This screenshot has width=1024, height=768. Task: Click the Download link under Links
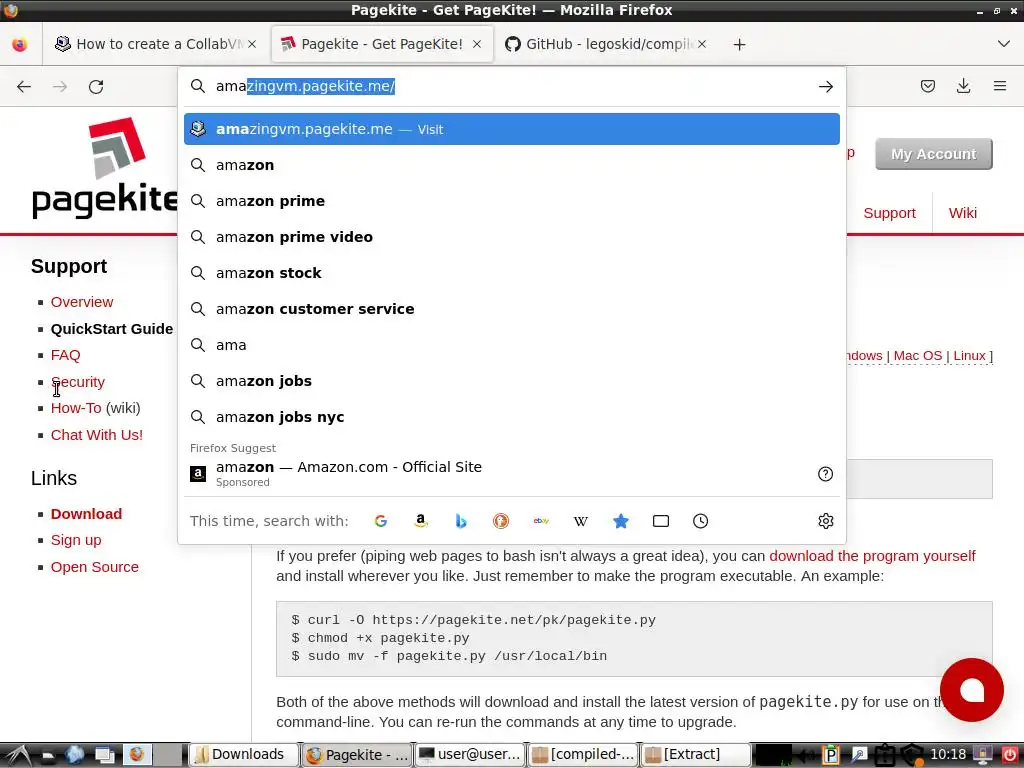pos(86,513)
